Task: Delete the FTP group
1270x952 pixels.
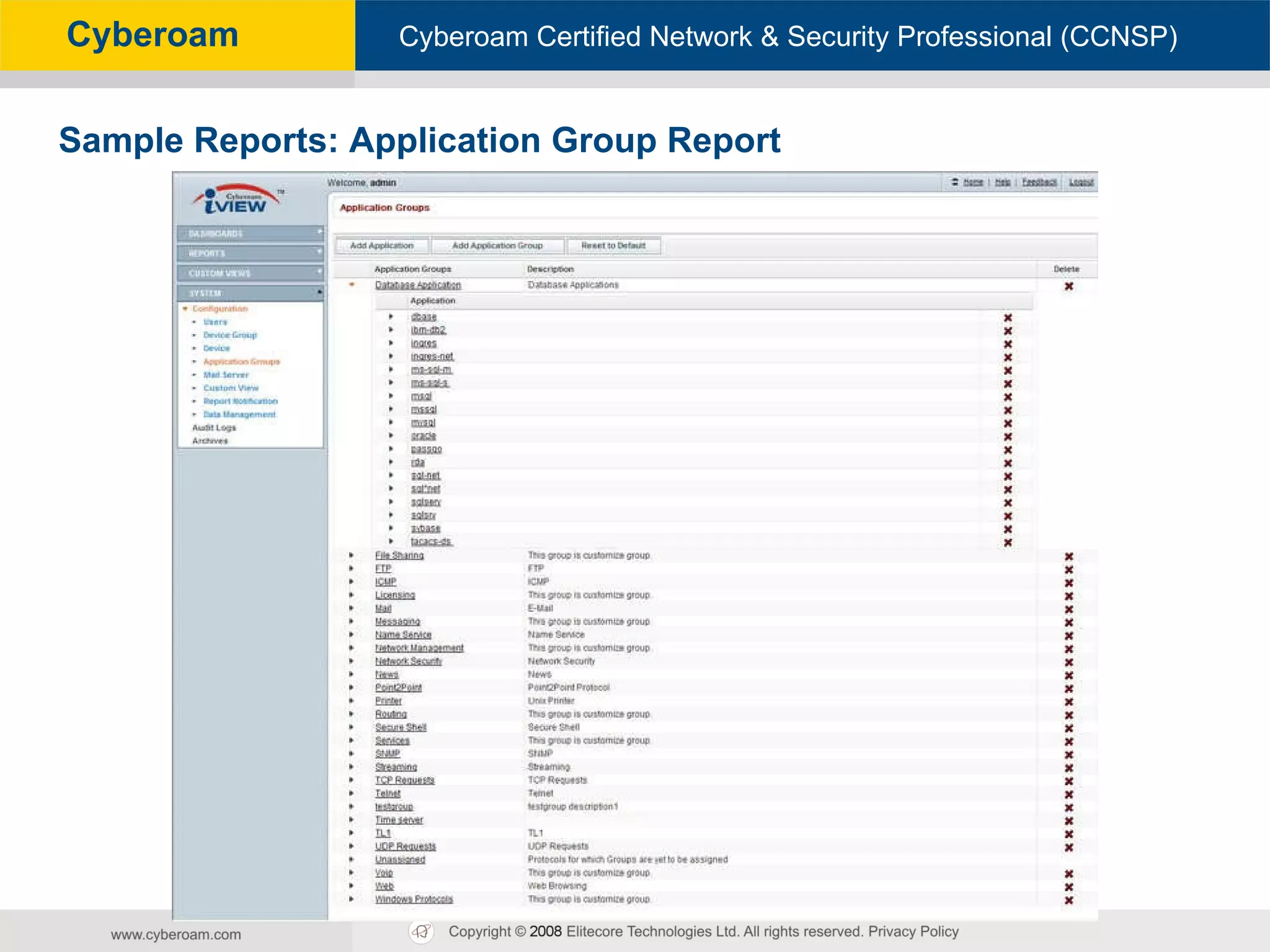Action: click(x=1068, y=570)
